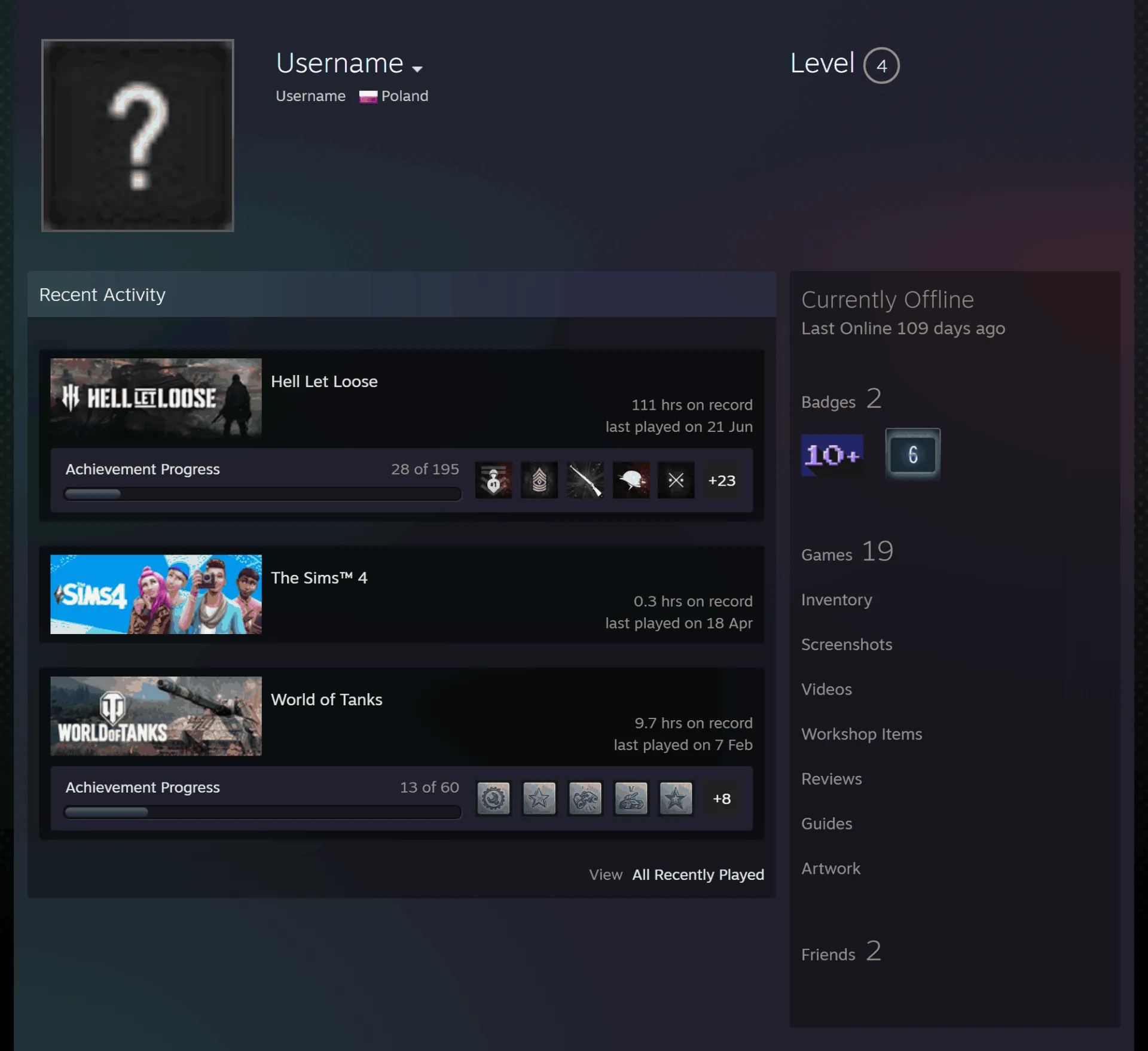Open The Sims 4 game title link
The height and width of the screenshot is (1051, 1148).
coord(319,578)
